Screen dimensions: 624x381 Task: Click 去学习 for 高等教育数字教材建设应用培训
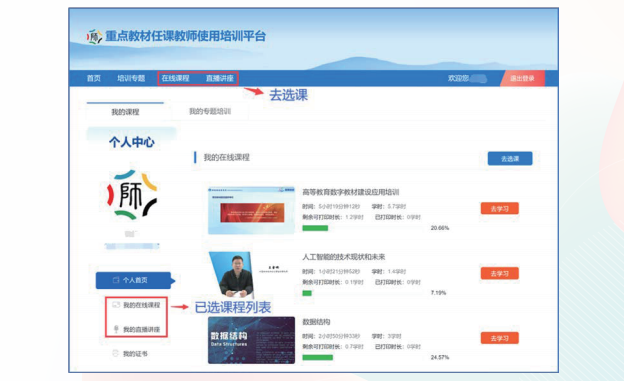tap(499, 209)
